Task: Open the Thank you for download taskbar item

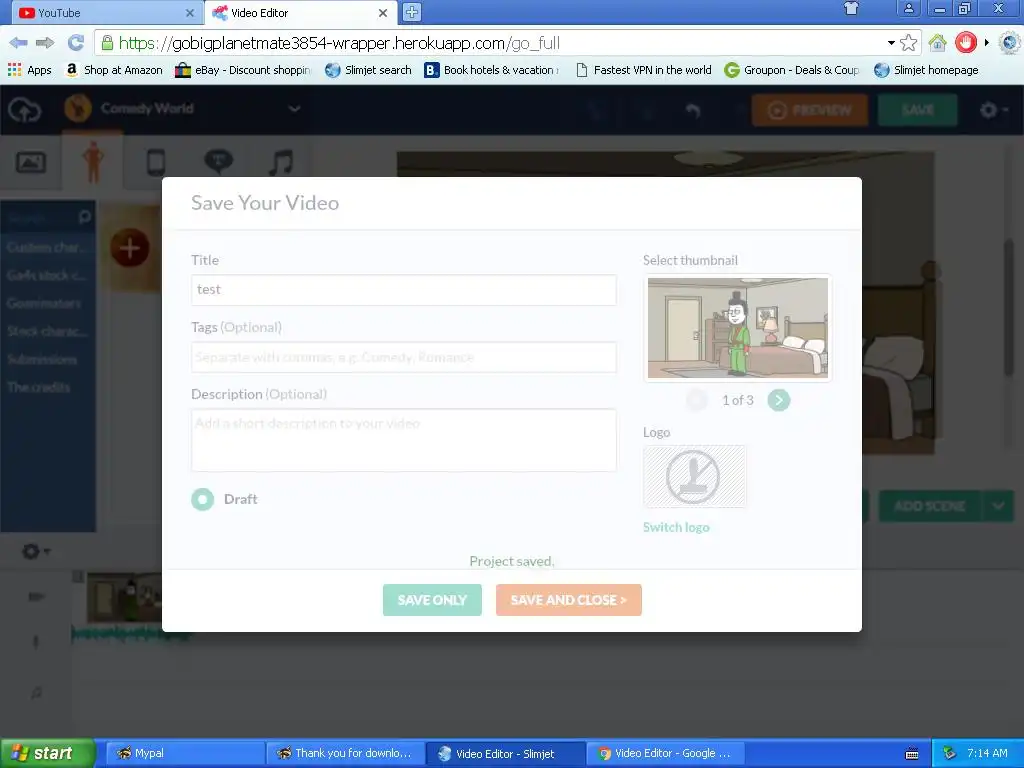Action: 345,754
